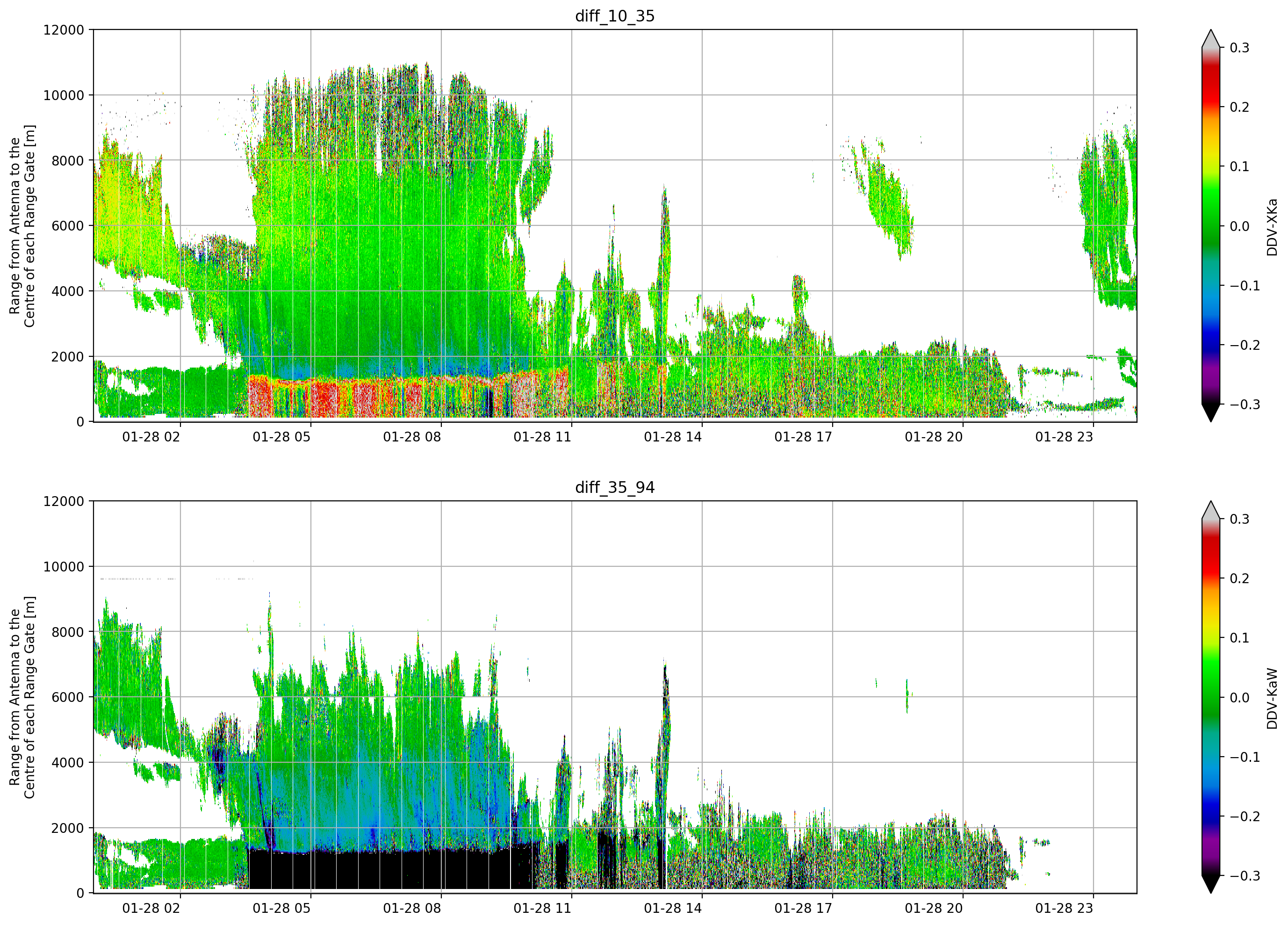The height and width of the screenshot is (925, 1288).
Task: Click '01-28 08' time label under diff_35_94
Action: [412, 909]
